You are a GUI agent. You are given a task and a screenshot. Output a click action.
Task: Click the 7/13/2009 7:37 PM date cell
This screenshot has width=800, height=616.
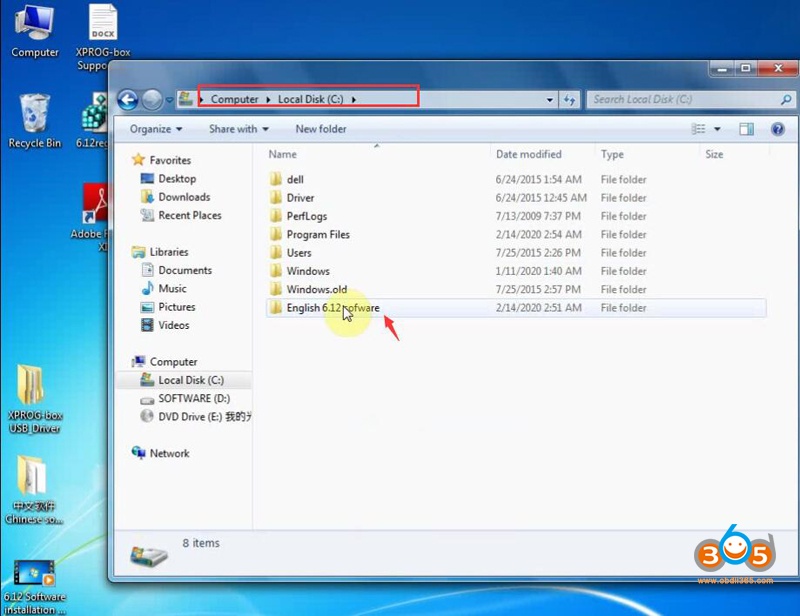click(538, 216)
